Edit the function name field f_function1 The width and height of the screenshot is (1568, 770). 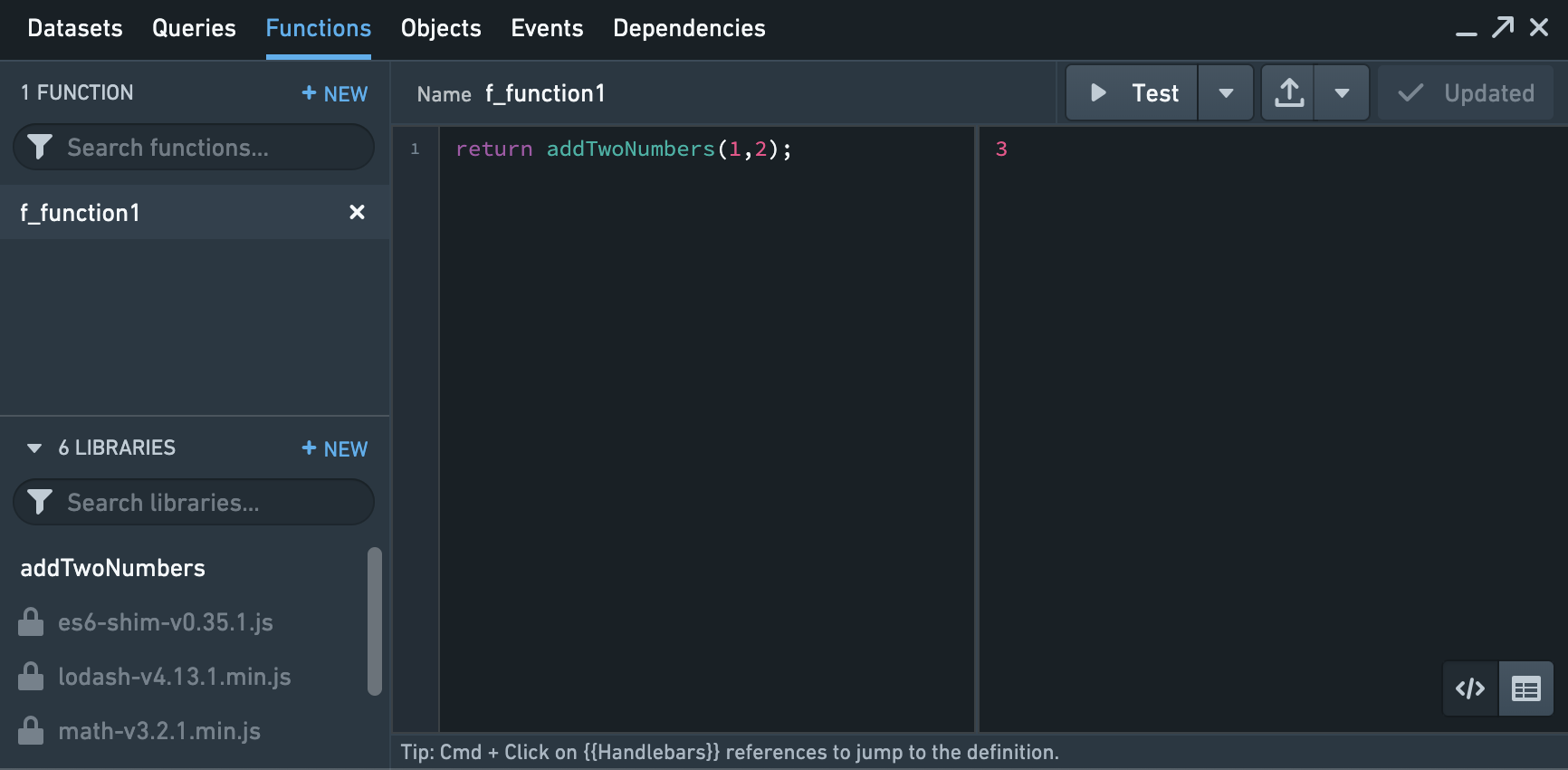coord(545,93)
